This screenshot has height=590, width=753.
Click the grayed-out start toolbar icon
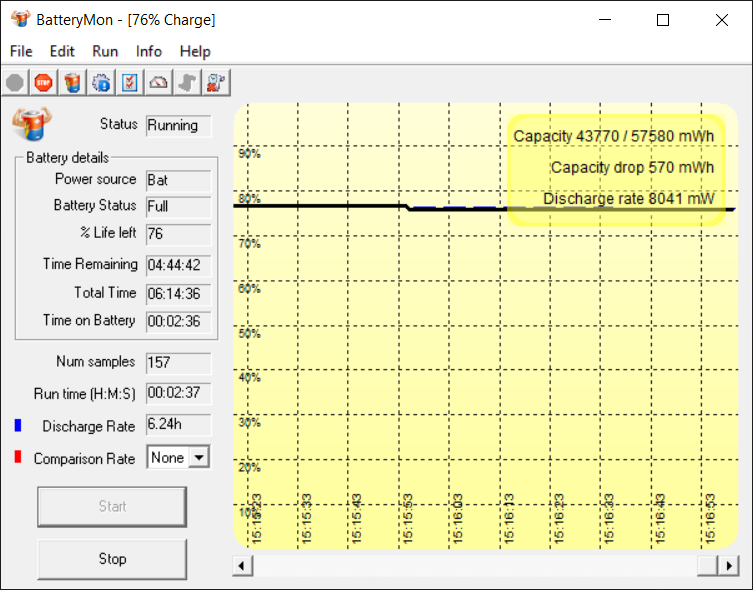pos(15,83)
